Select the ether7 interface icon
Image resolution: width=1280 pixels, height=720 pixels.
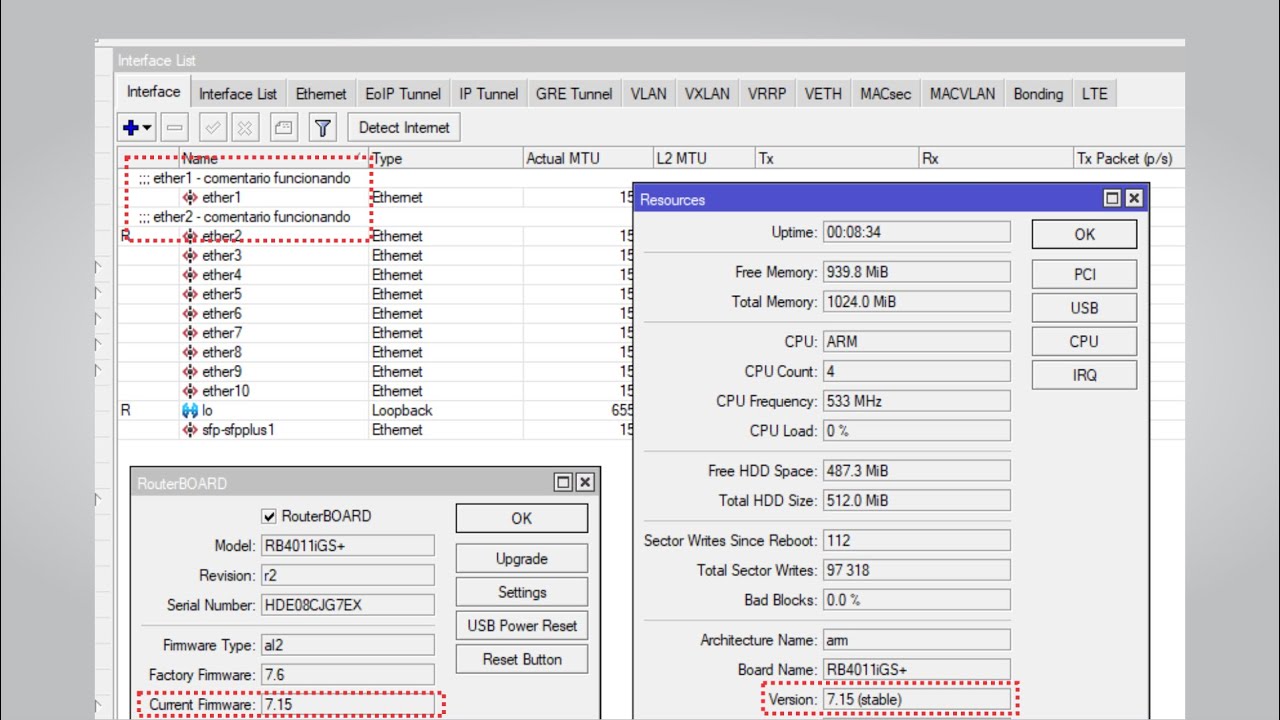coord(190,333)
